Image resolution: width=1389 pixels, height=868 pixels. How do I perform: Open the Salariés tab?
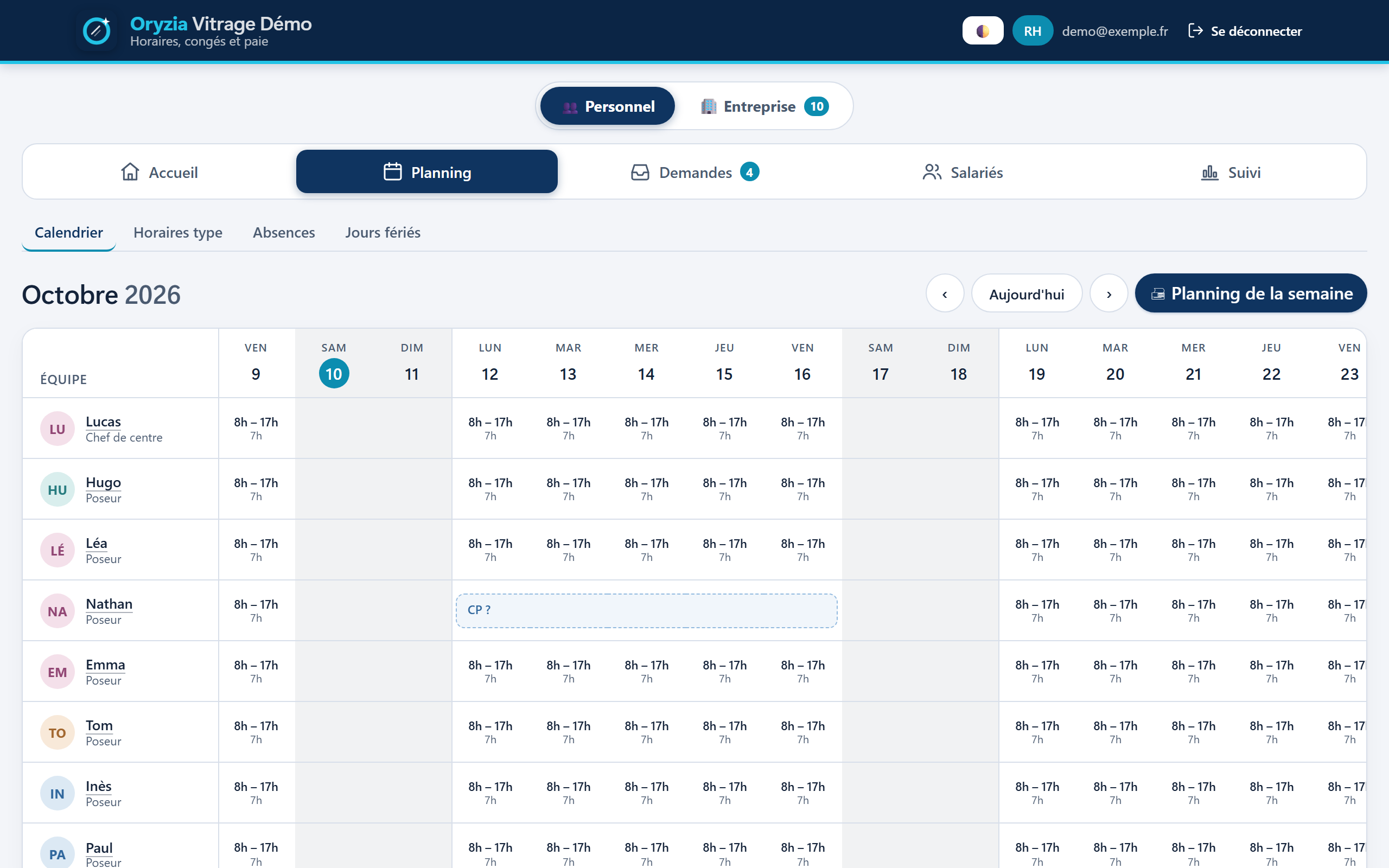coord(963,172)
